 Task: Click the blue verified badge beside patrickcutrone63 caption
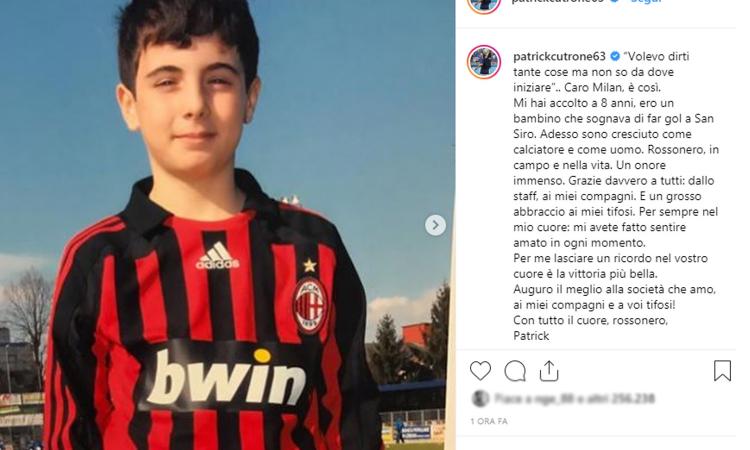coord(615,56)
